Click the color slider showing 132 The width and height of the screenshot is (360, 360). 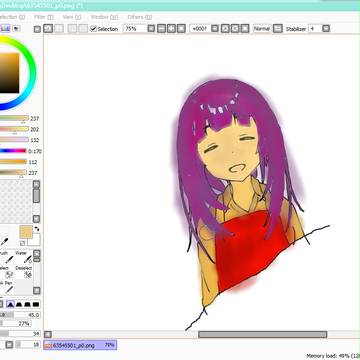point(14,140)
